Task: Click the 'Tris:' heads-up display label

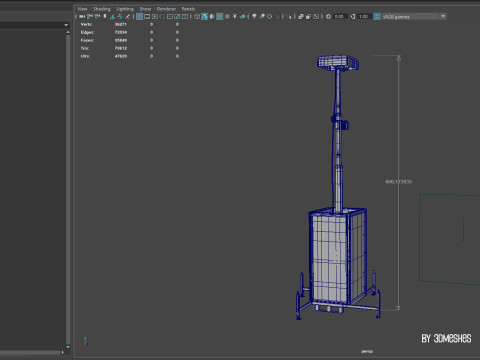Action: pyautogui.click(x=85, y=48)
